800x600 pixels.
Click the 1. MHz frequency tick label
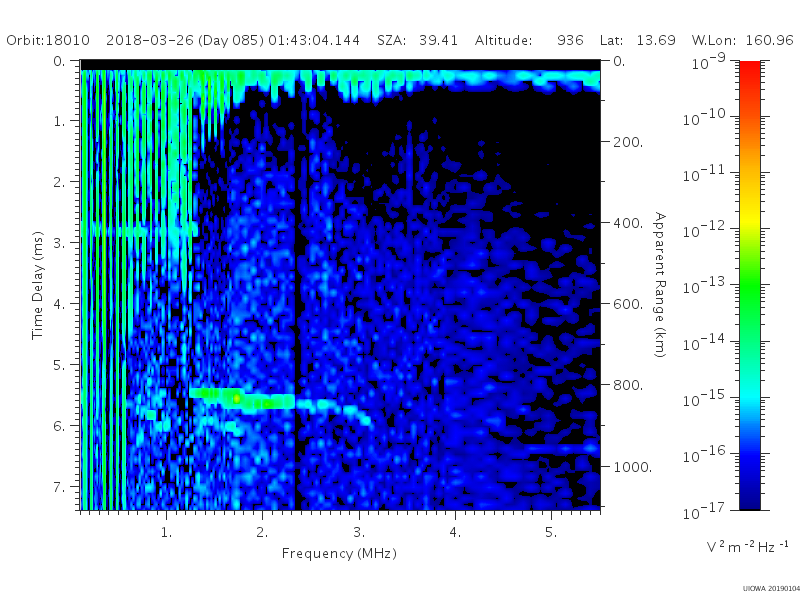(x=166, y=532)
